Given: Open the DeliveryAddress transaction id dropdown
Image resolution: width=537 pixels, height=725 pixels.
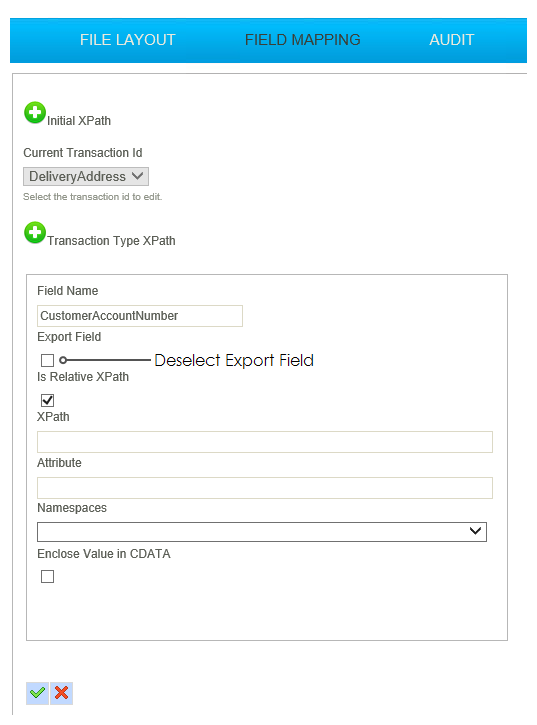Looking at the screenshot, I should [86, 177].
